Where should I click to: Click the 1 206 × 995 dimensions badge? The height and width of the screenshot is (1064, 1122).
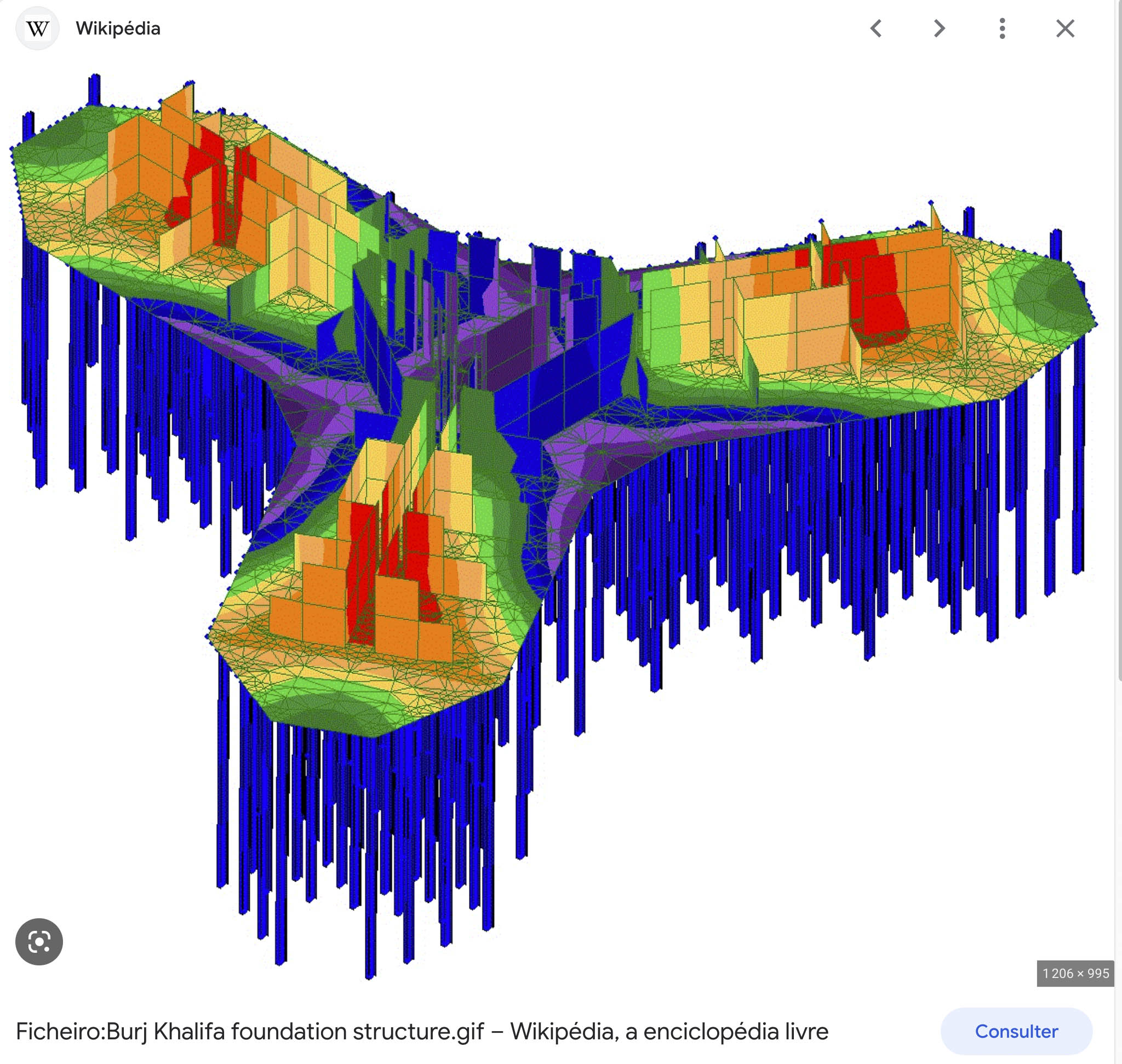(1075, 973)
